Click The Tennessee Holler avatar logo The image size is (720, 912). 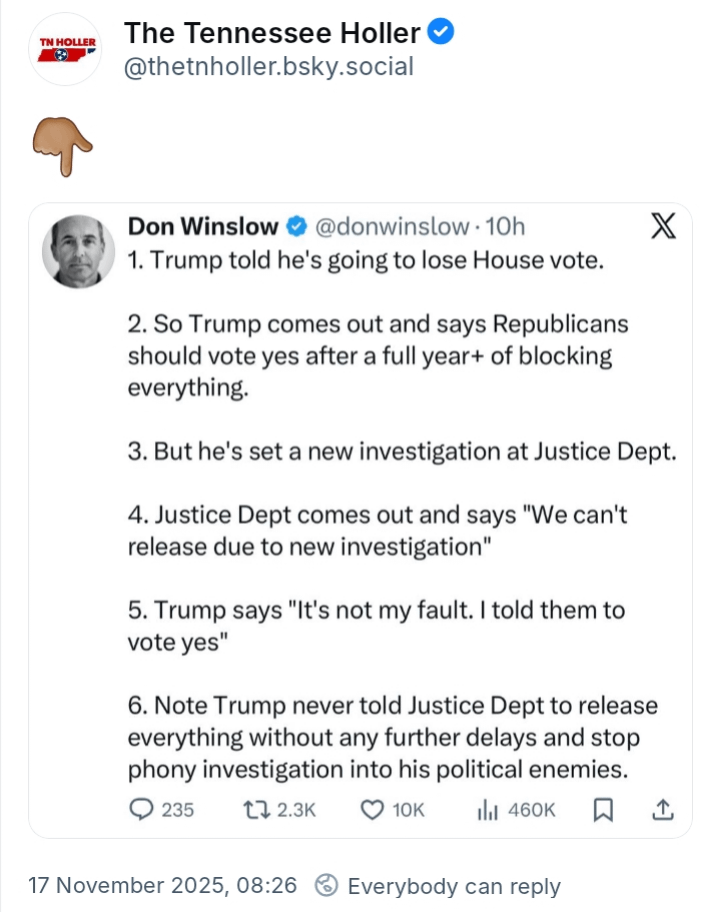[x=67, y=47]
